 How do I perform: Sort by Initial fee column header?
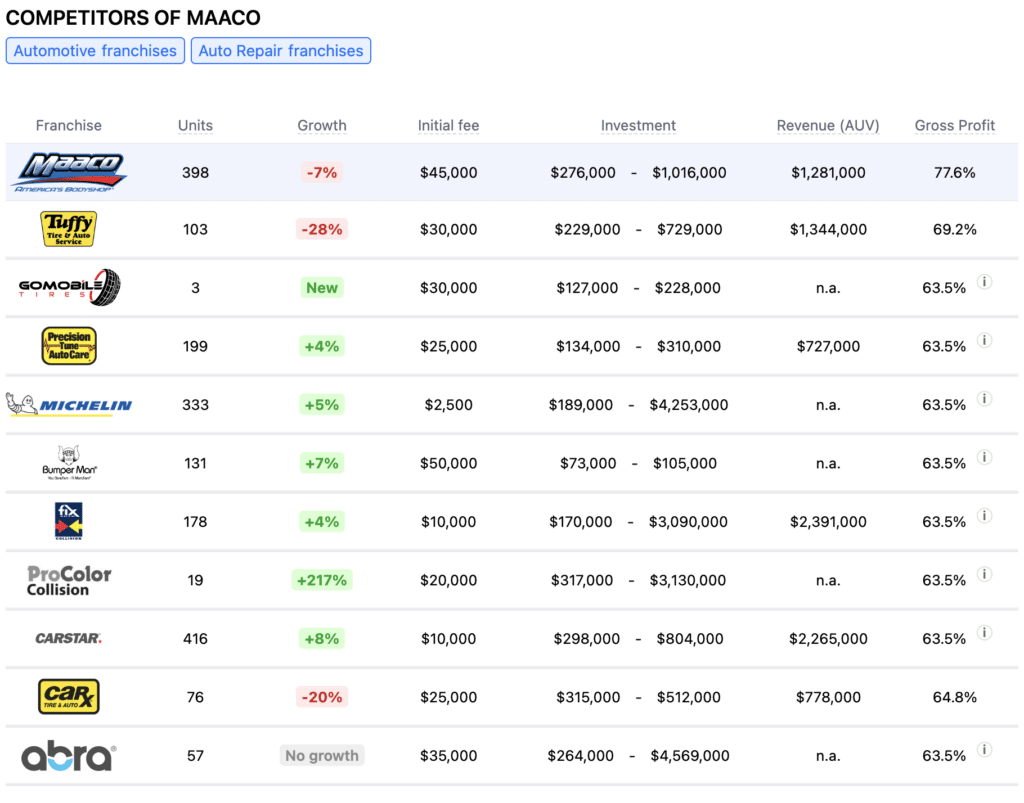(x=449, y=125)
